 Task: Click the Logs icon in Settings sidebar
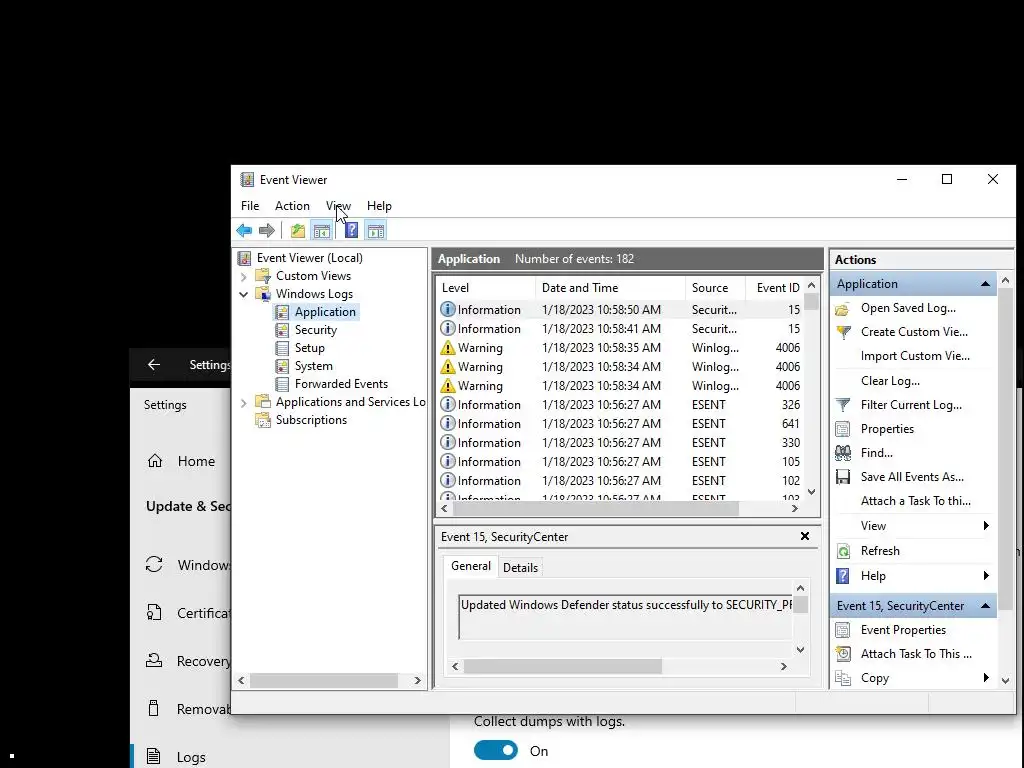point(153,757)
